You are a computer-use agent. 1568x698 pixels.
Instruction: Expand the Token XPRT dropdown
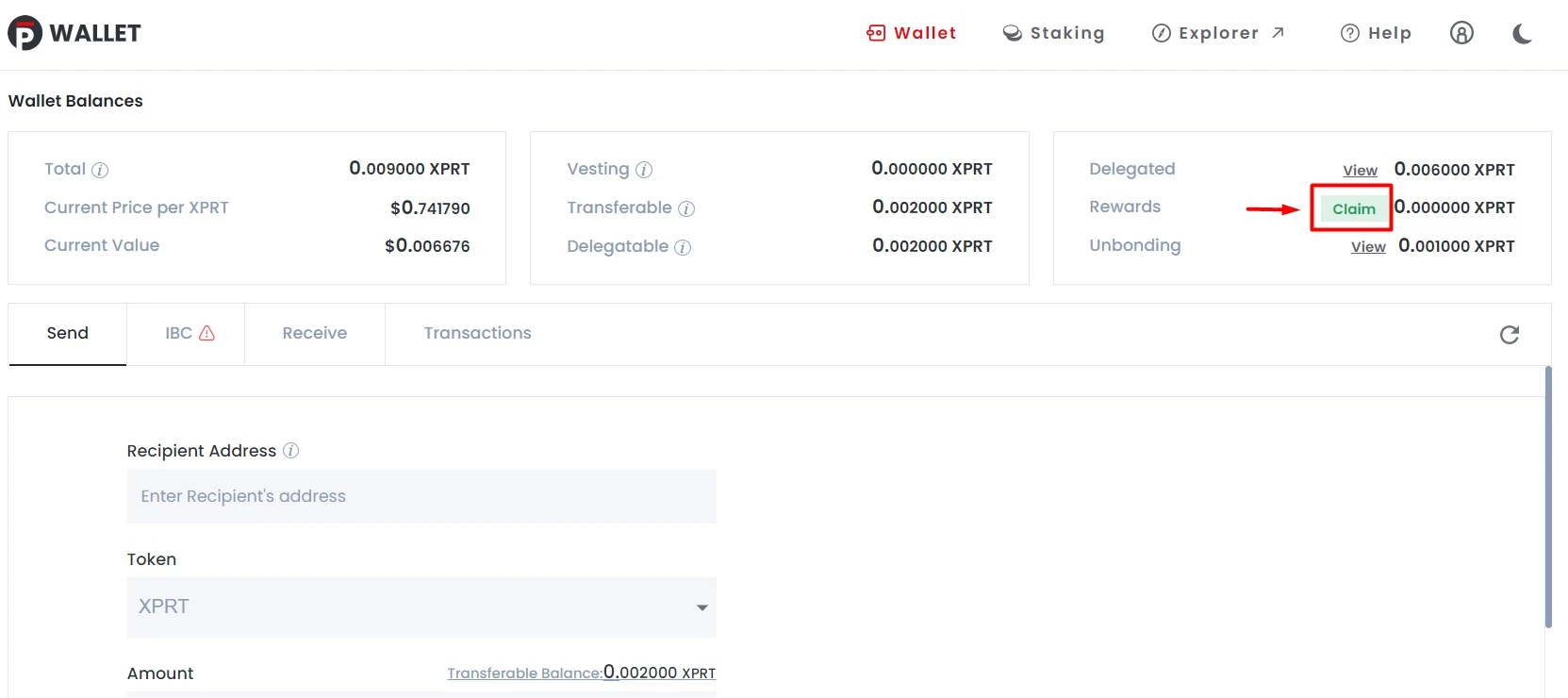pos(421,607)
